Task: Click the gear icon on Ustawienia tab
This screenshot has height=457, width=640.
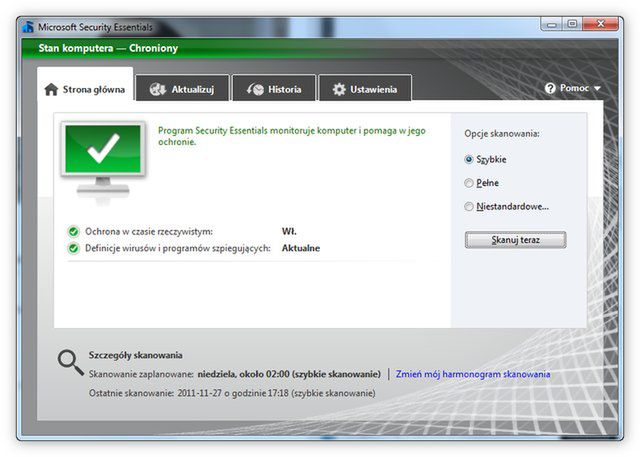Action: 339,89
